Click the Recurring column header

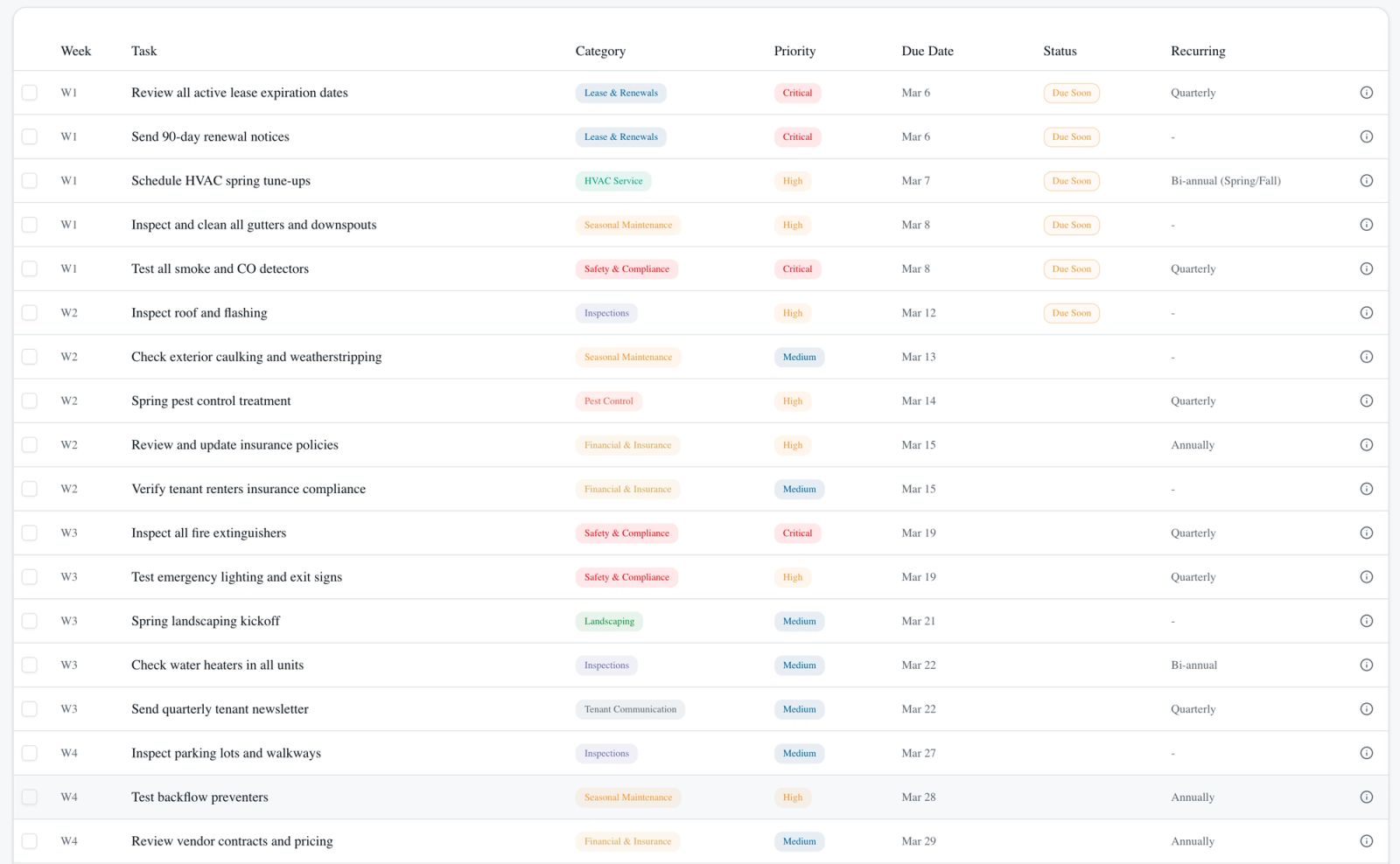pos(1198,51)
